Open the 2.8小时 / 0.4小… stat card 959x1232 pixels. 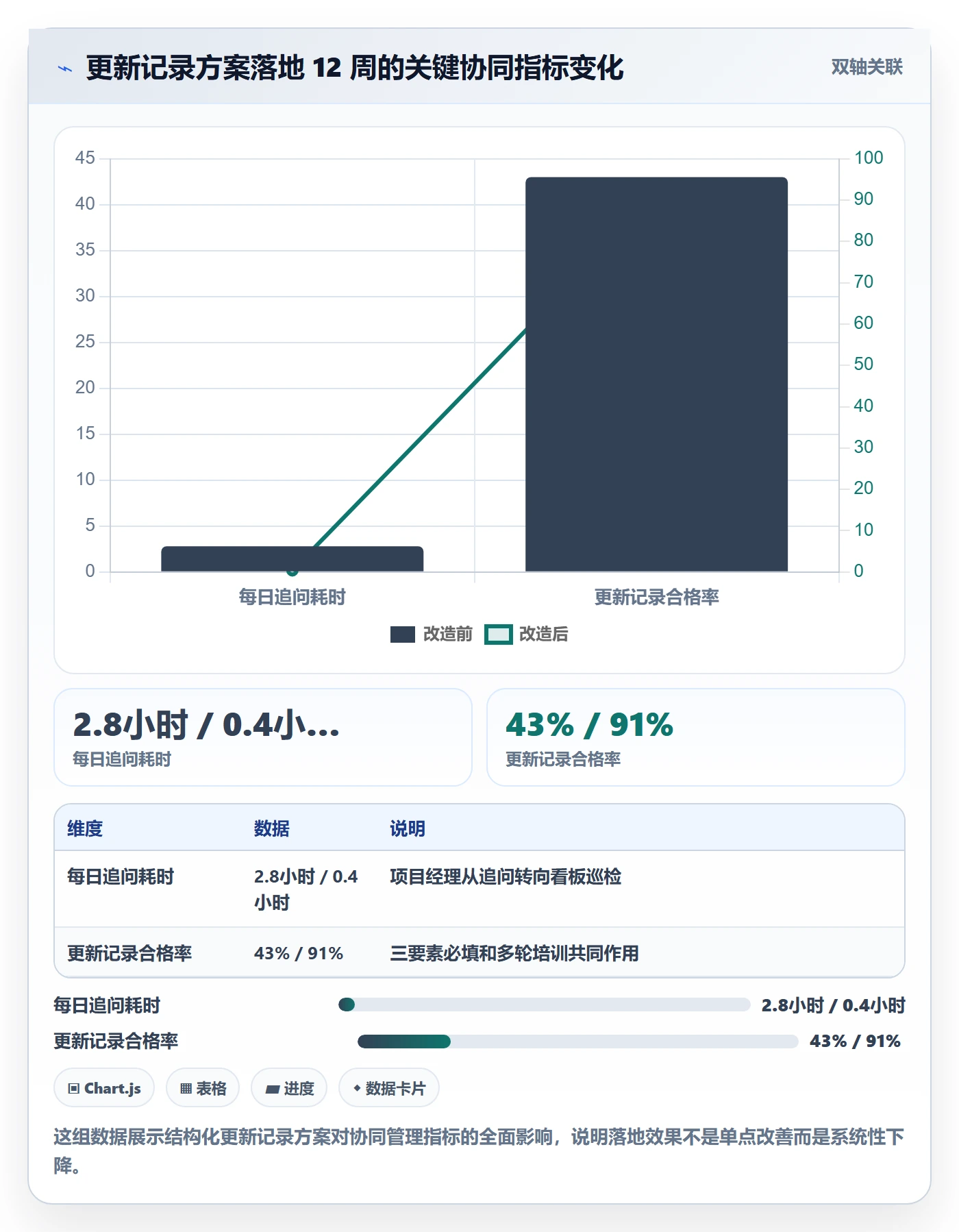click(263, 737)
